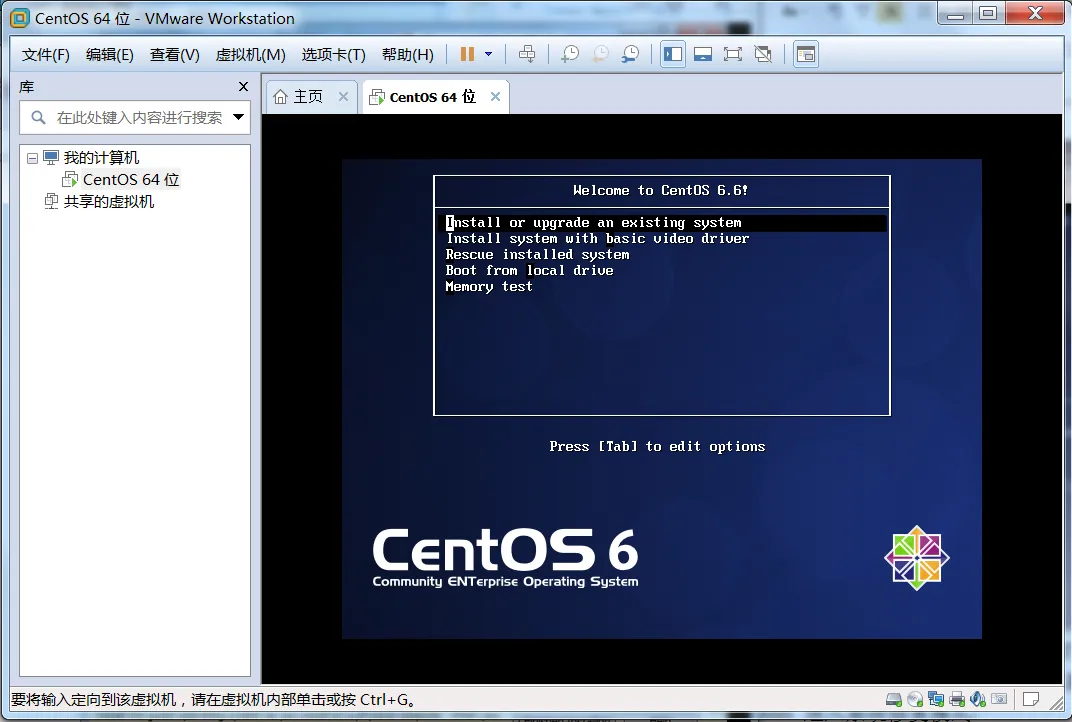Click the CD/DVD drive status icon
The width and height of the screenshot is (1072, 722).
click(915, 699)
